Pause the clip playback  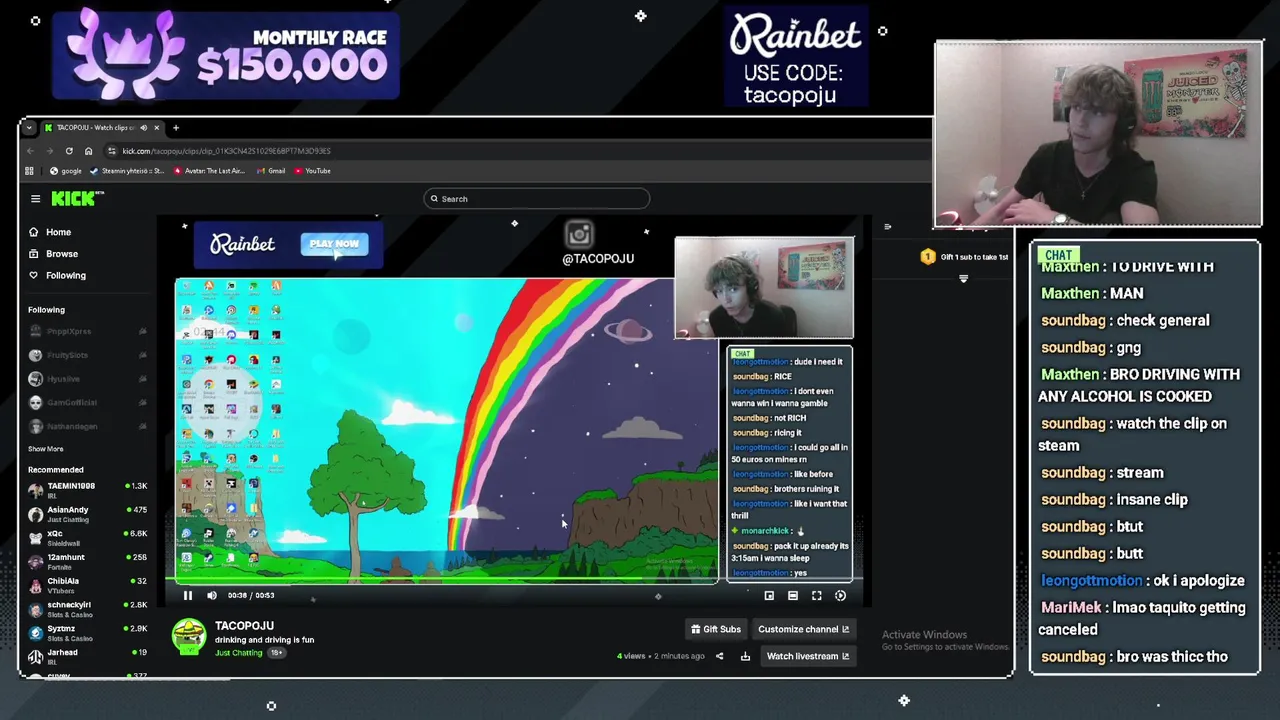coord(187,595)
